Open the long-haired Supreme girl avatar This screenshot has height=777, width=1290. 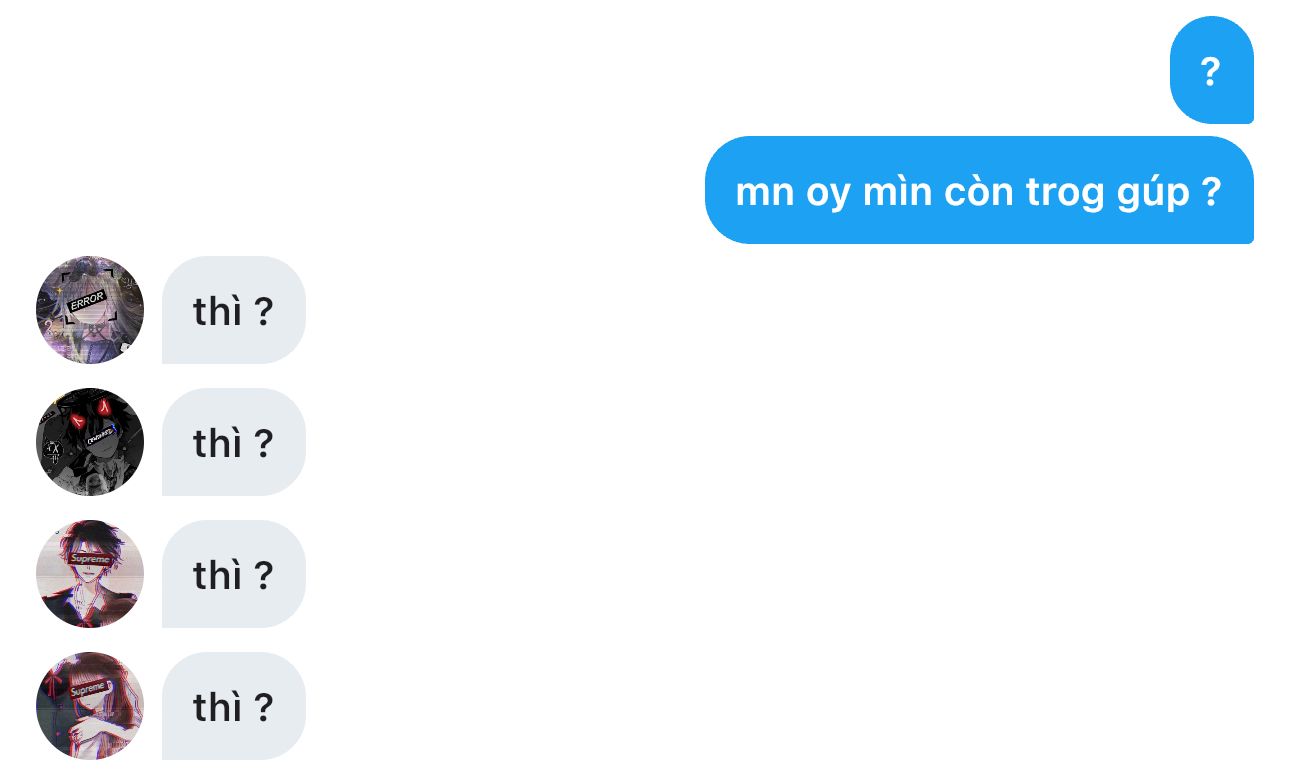(90, 706)
